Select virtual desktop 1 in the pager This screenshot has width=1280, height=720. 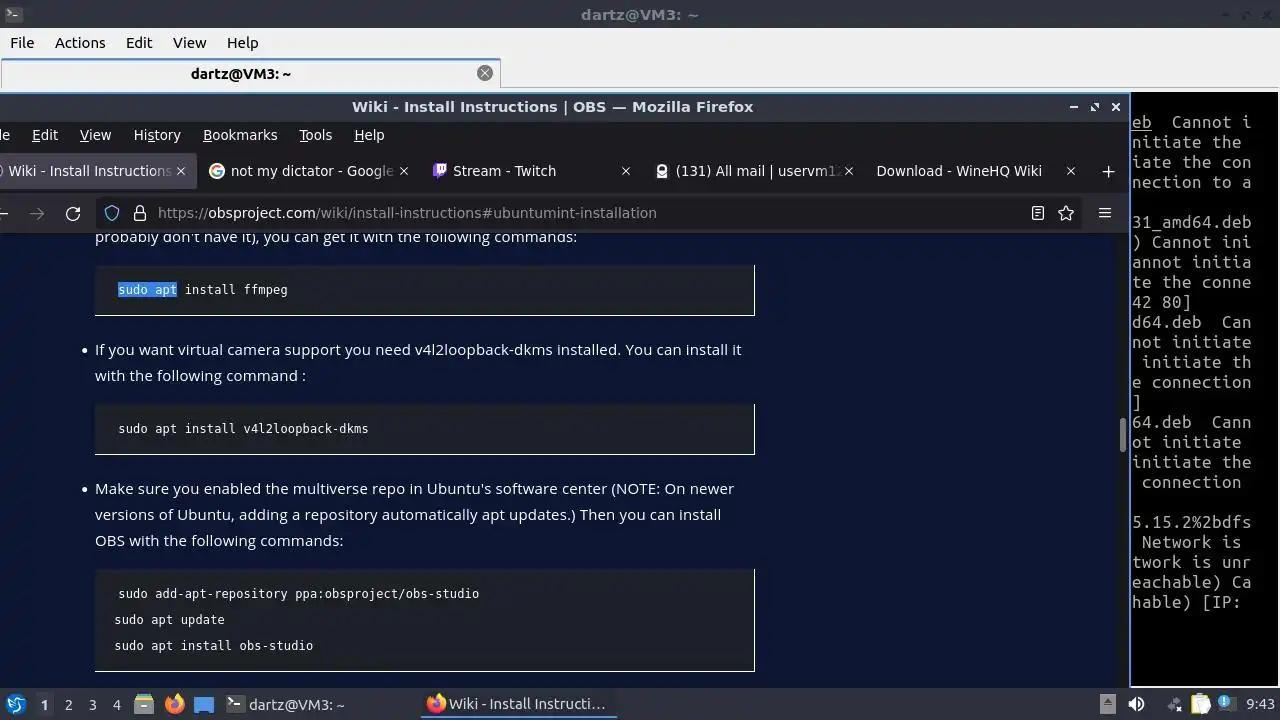click(x=44, y=705)
